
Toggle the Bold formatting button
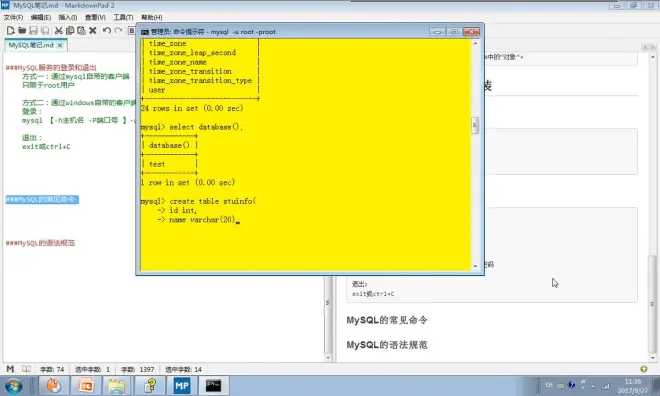(131, 30)
